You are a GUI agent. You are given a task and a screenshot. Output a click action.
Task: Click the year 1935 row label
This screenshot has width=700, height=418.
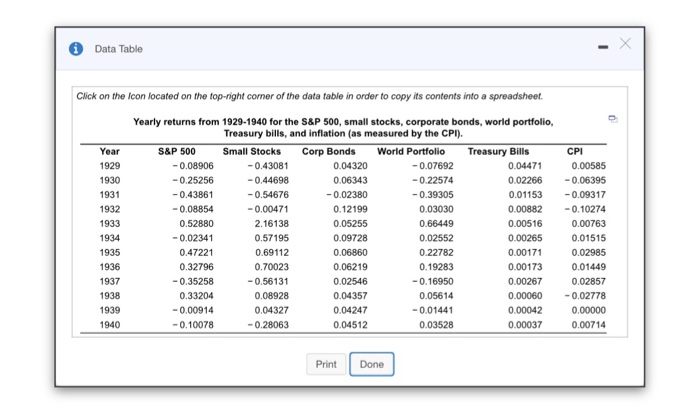pyautogui.click(x=110, y=252)
